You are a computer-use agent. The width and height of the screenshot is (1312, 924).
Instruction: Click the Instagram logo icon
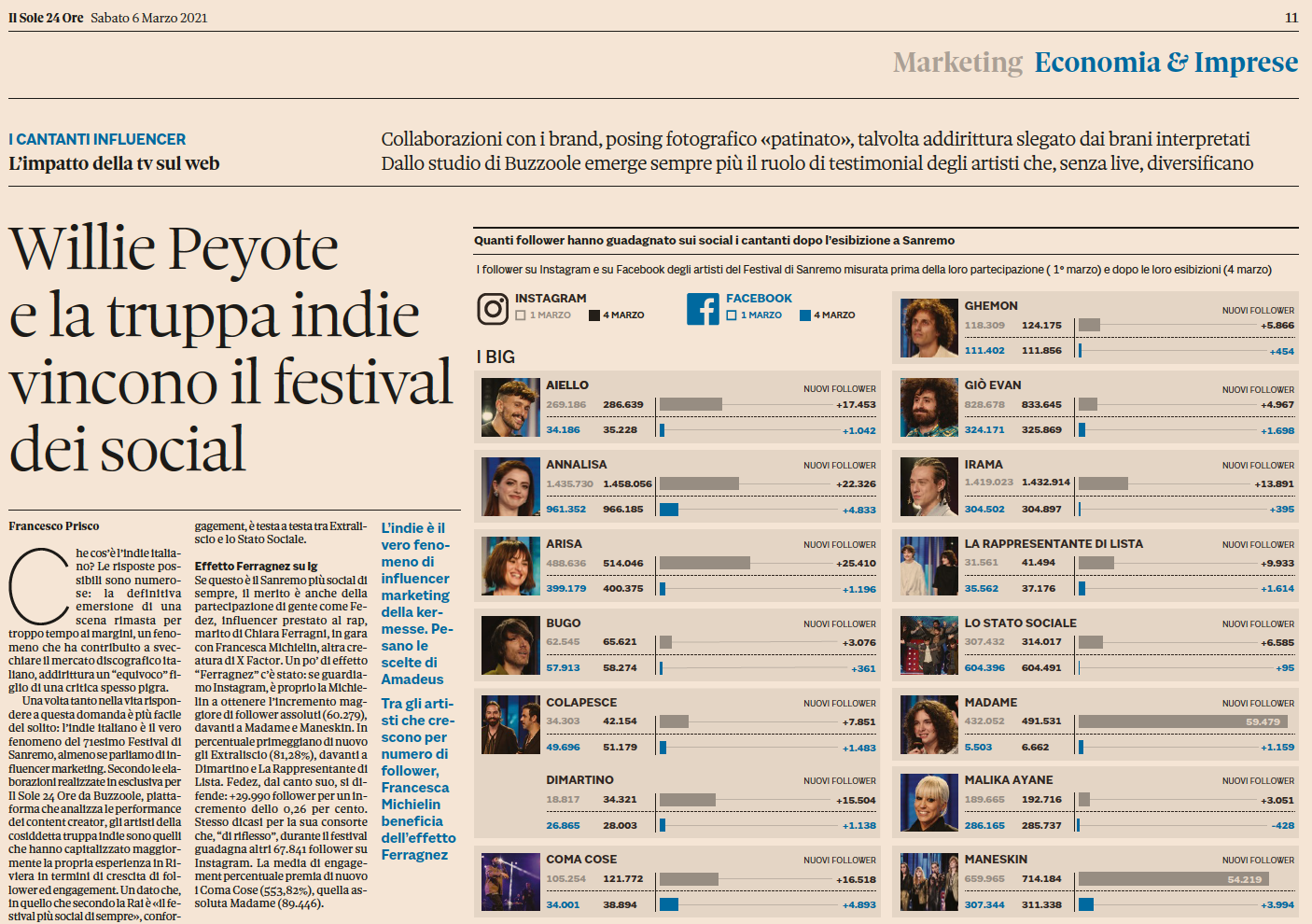coord(492,309)
